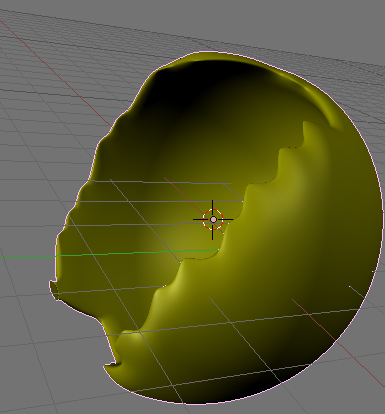The image size is (385, 414).
Task: Click the 3D cursor crosshair
Action: tap(213, 219)
